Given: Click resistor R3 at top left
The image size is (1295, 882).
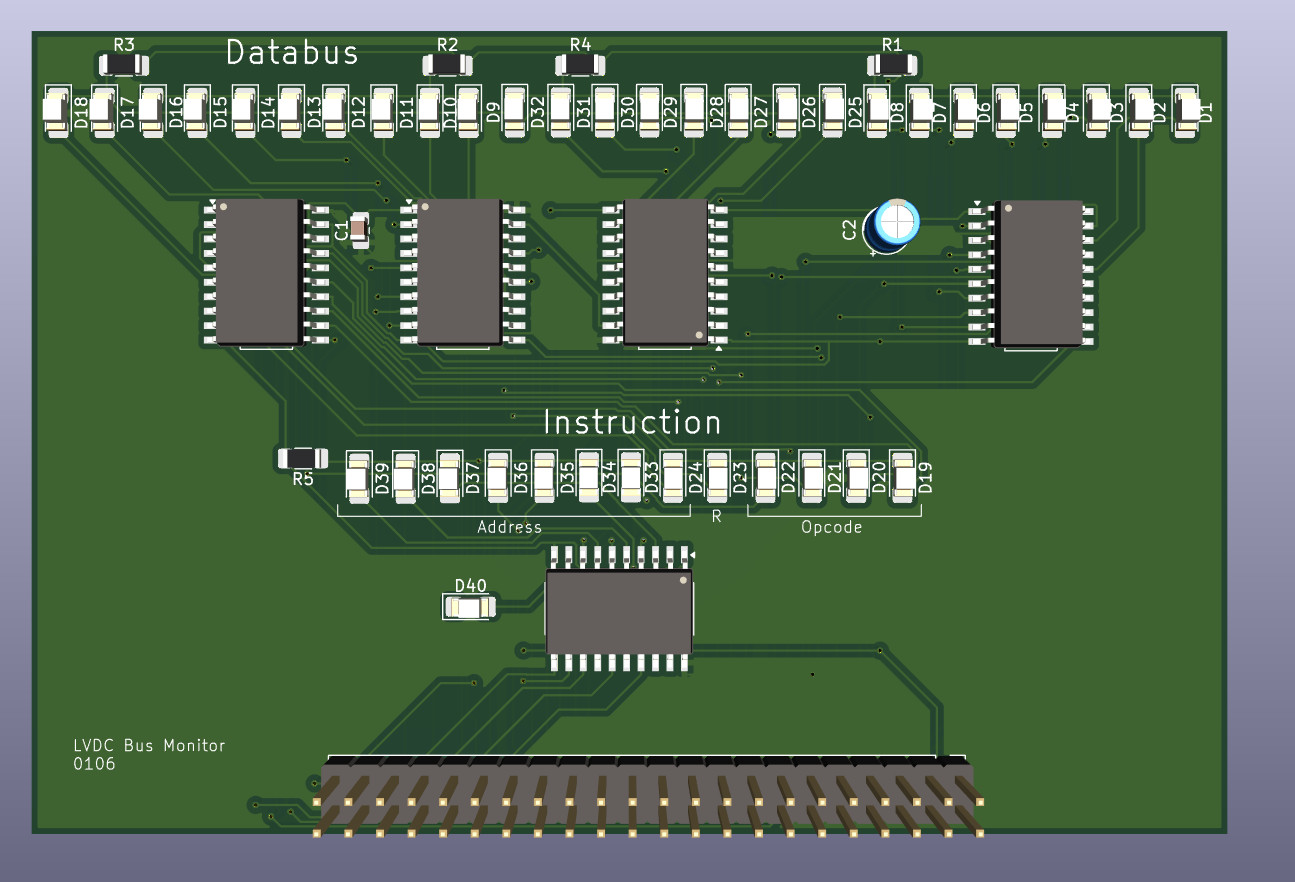Looking at the screenshot, I should tap(123, 66).
